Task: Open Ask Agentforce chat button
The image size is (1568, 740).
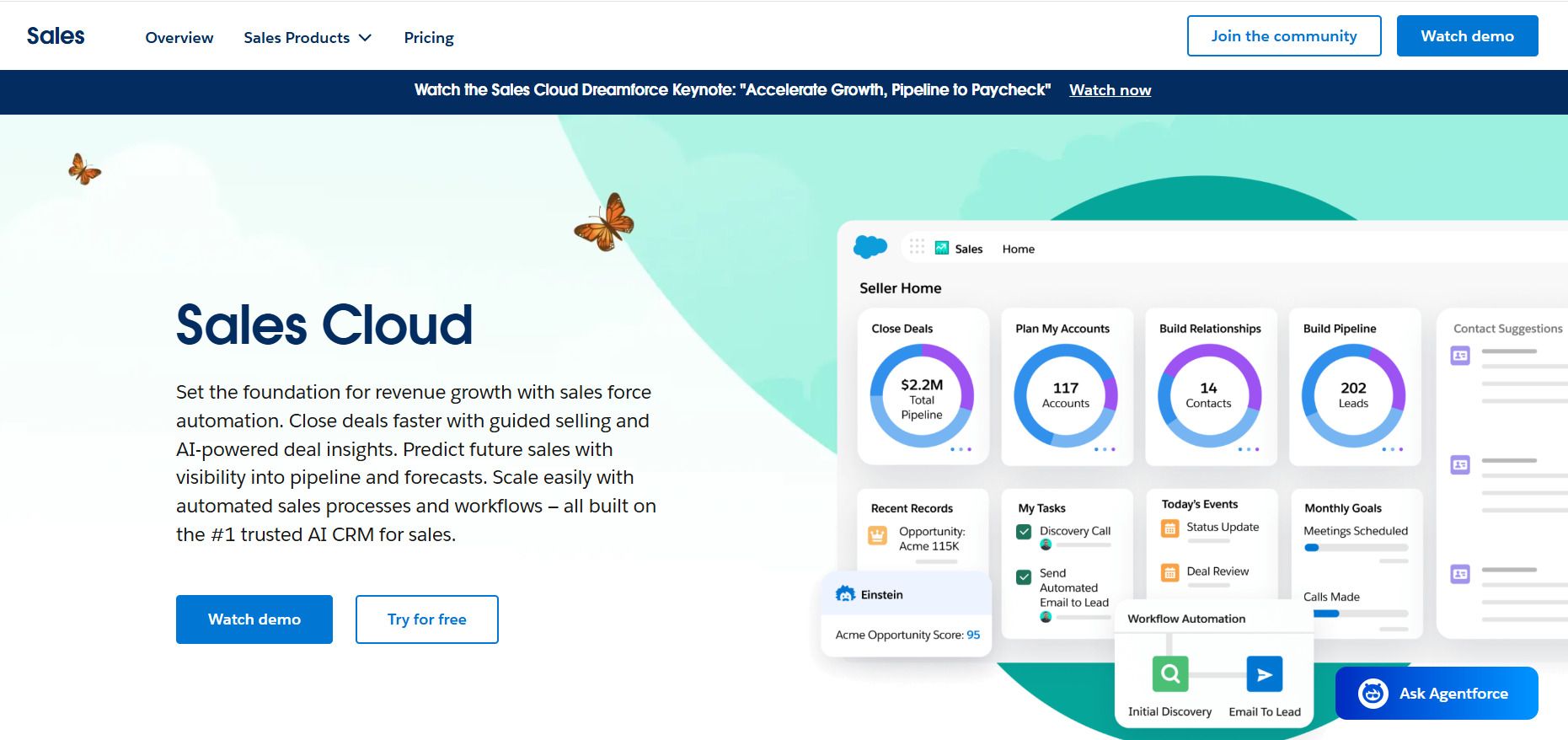Action: pos(1437,694)
